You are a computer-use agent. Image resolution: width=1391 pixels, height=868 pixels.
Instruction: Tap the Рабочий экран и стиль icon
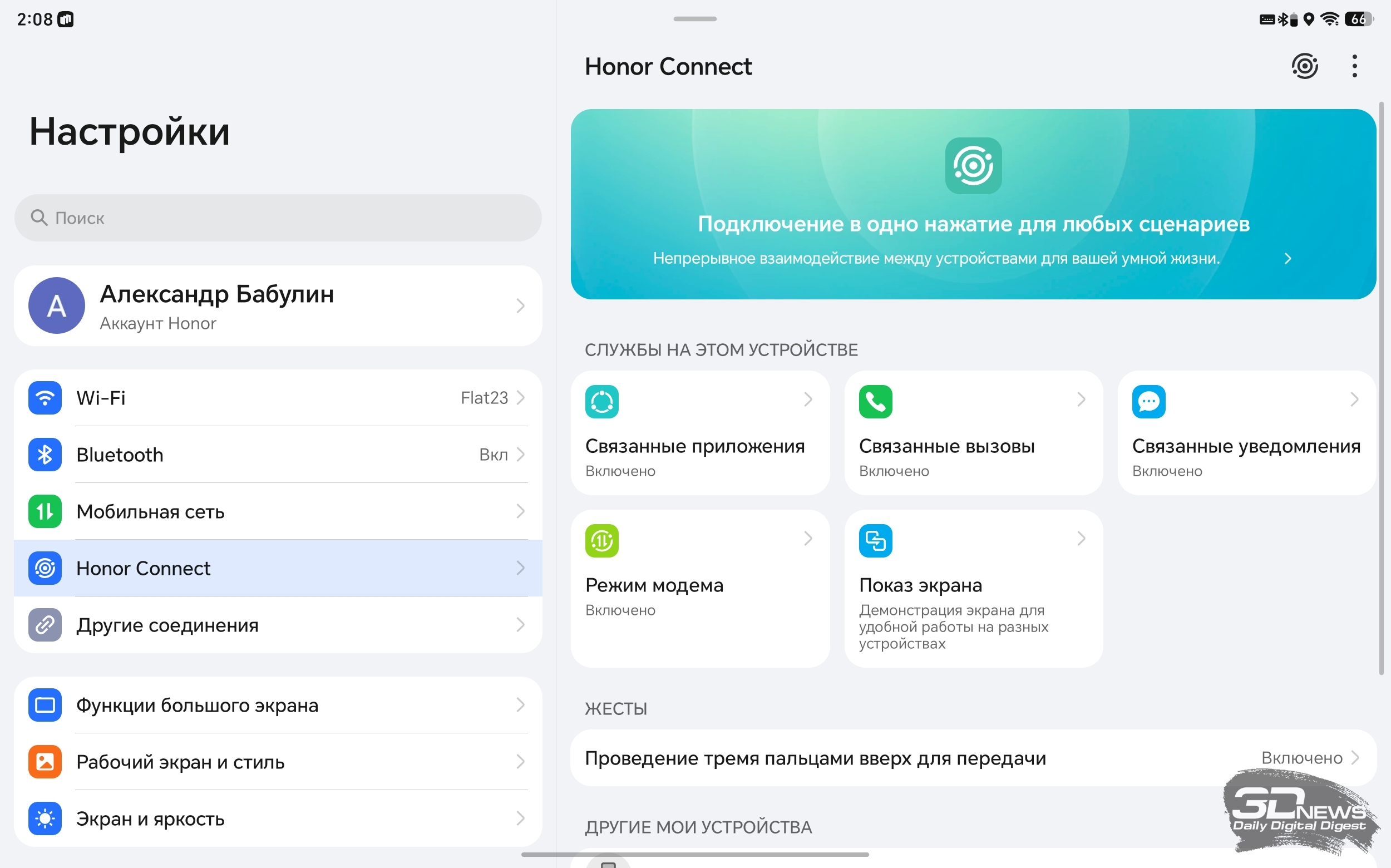point(45,761)
